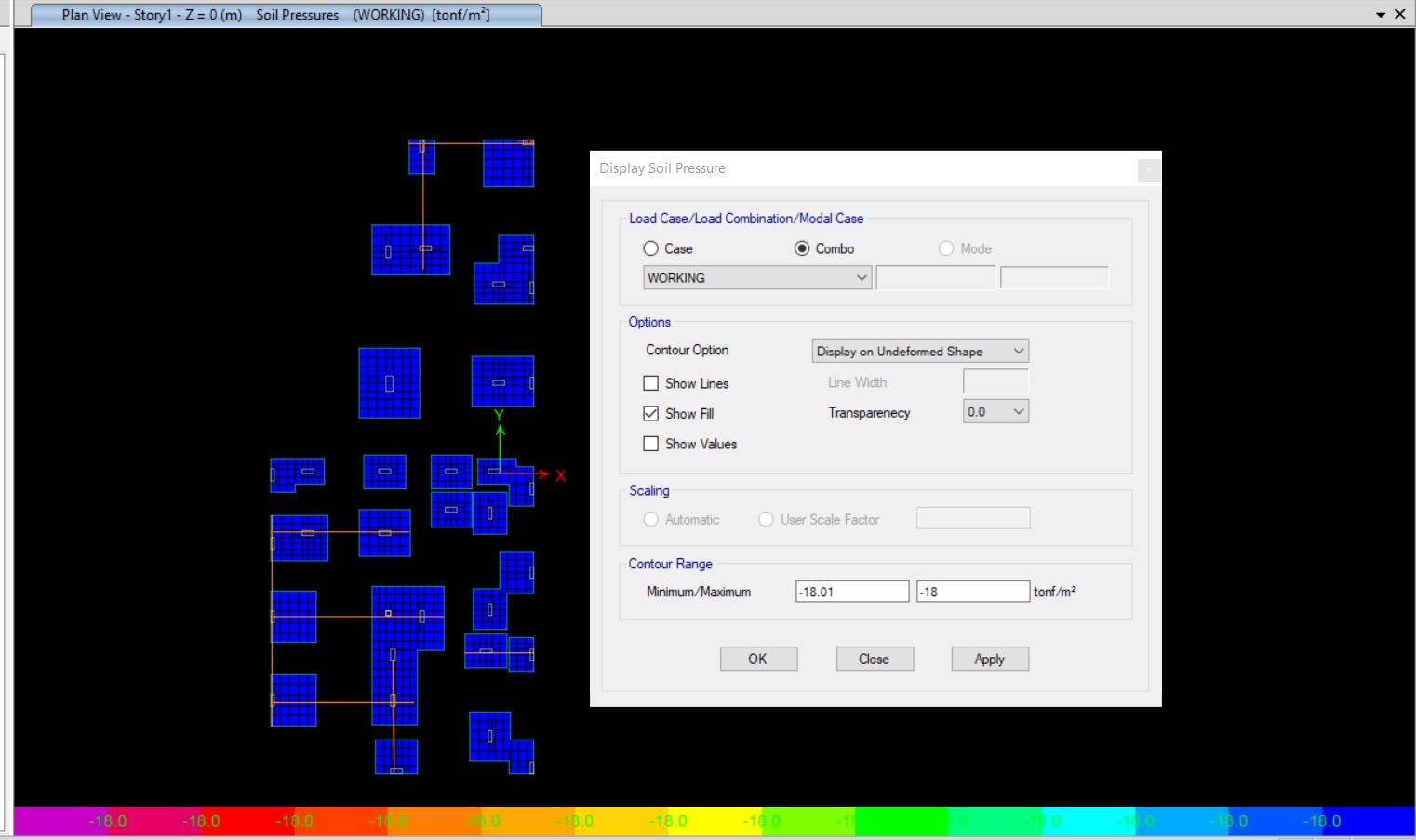Click the User Scale Factor input field
This screenshot has height=840, width=1416.
(973, 518)
